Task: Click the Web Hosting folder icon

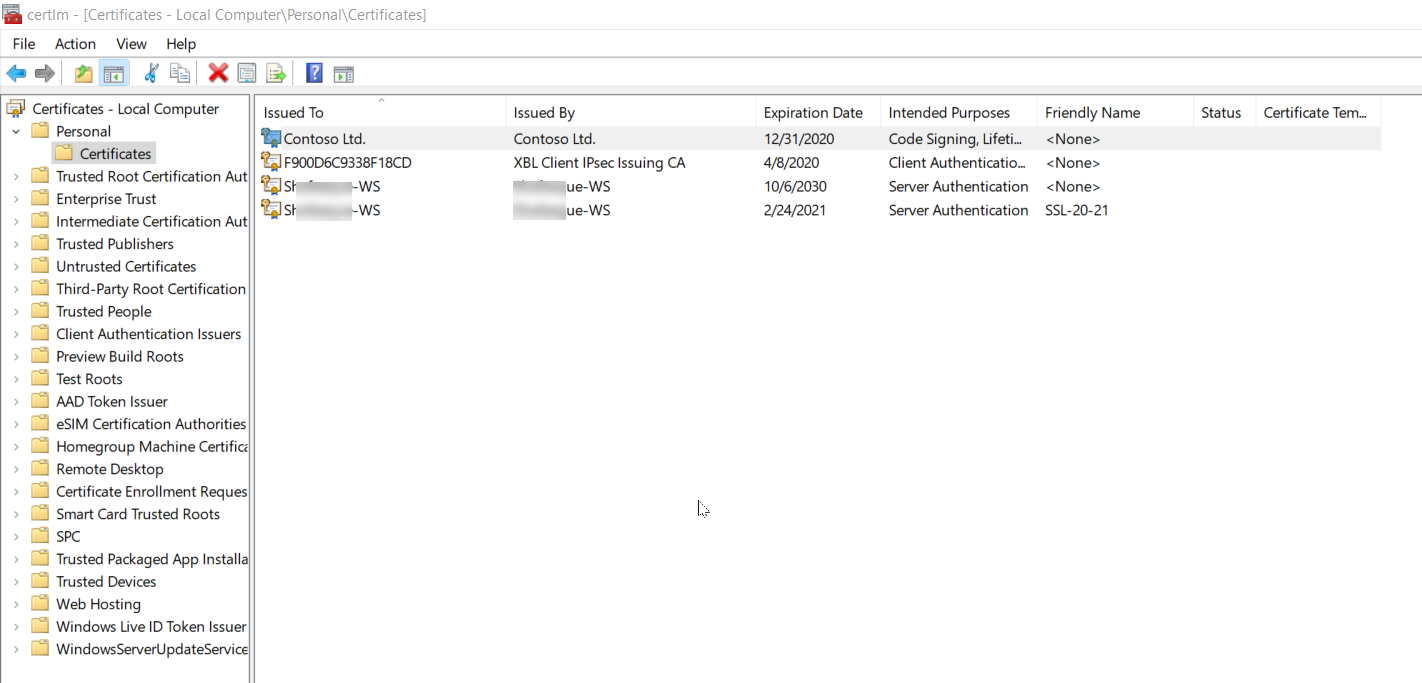Action: (40, 604)
